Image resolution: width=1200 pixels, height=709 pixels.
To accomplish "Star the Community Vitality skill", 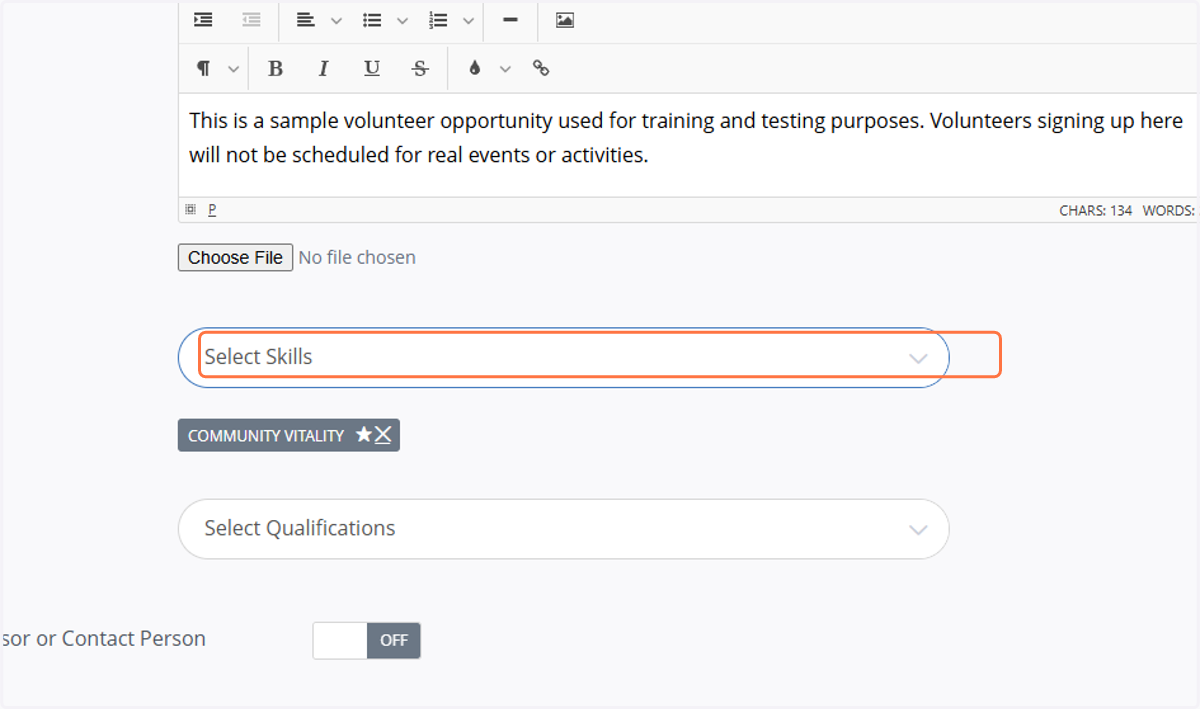I will 364,435.
